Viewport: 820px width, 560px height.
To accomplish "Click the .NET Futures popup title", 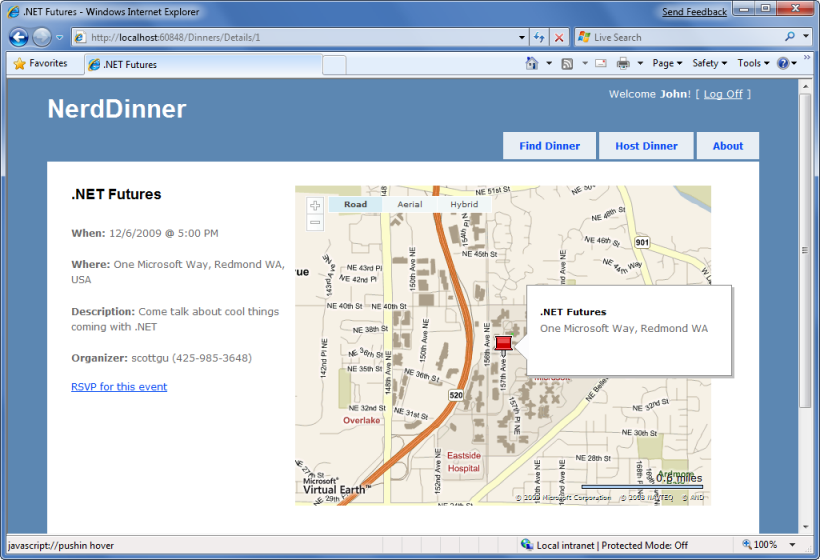I will (573, 312).
